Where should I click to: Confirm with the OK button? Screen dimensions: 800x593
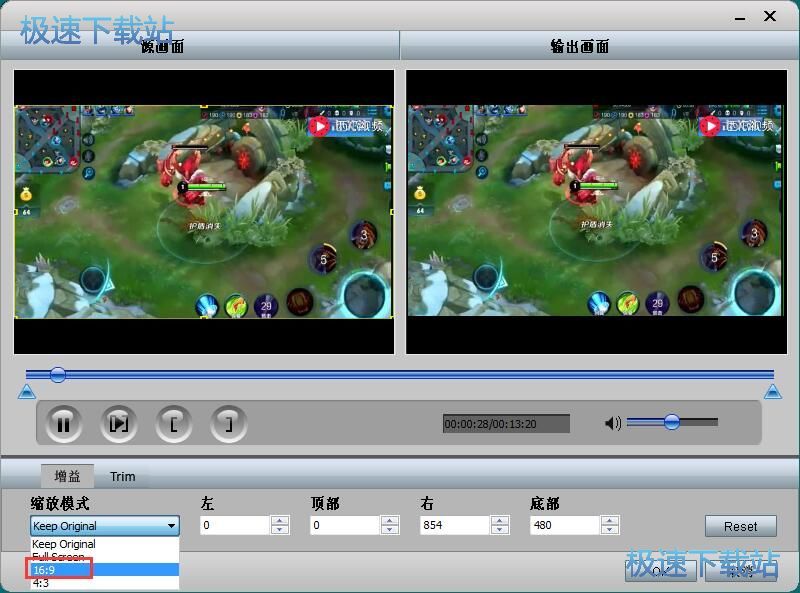coord(660,570)
